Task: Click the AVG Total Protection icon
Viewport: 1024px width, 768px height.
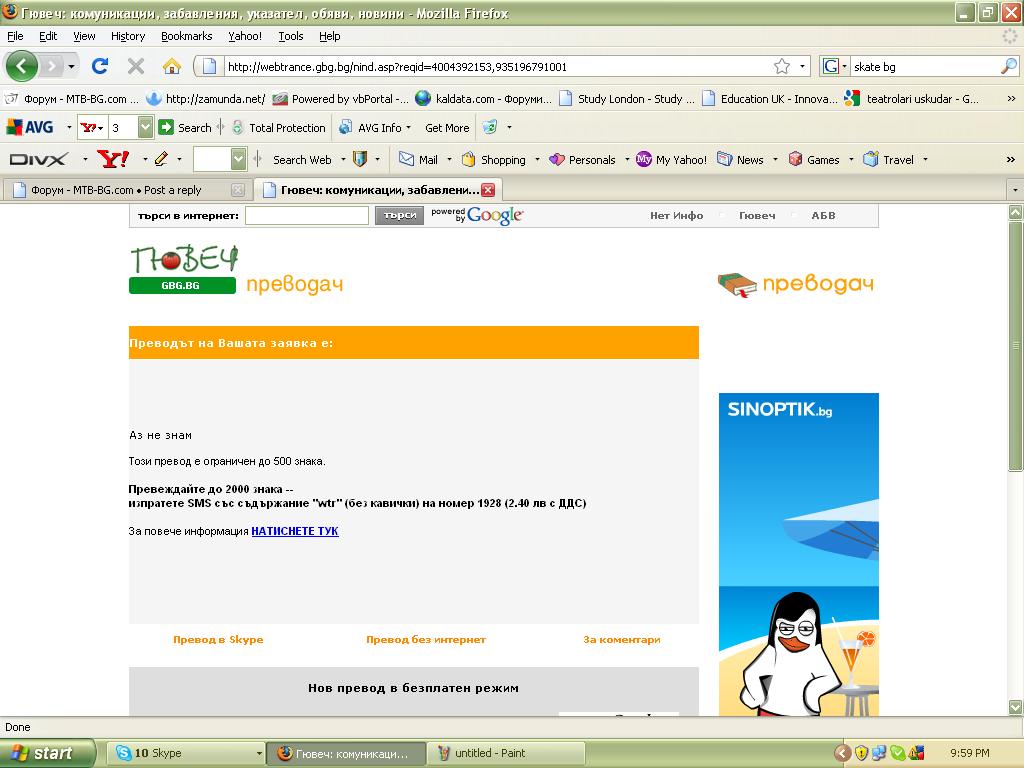Action: (238, 128)
